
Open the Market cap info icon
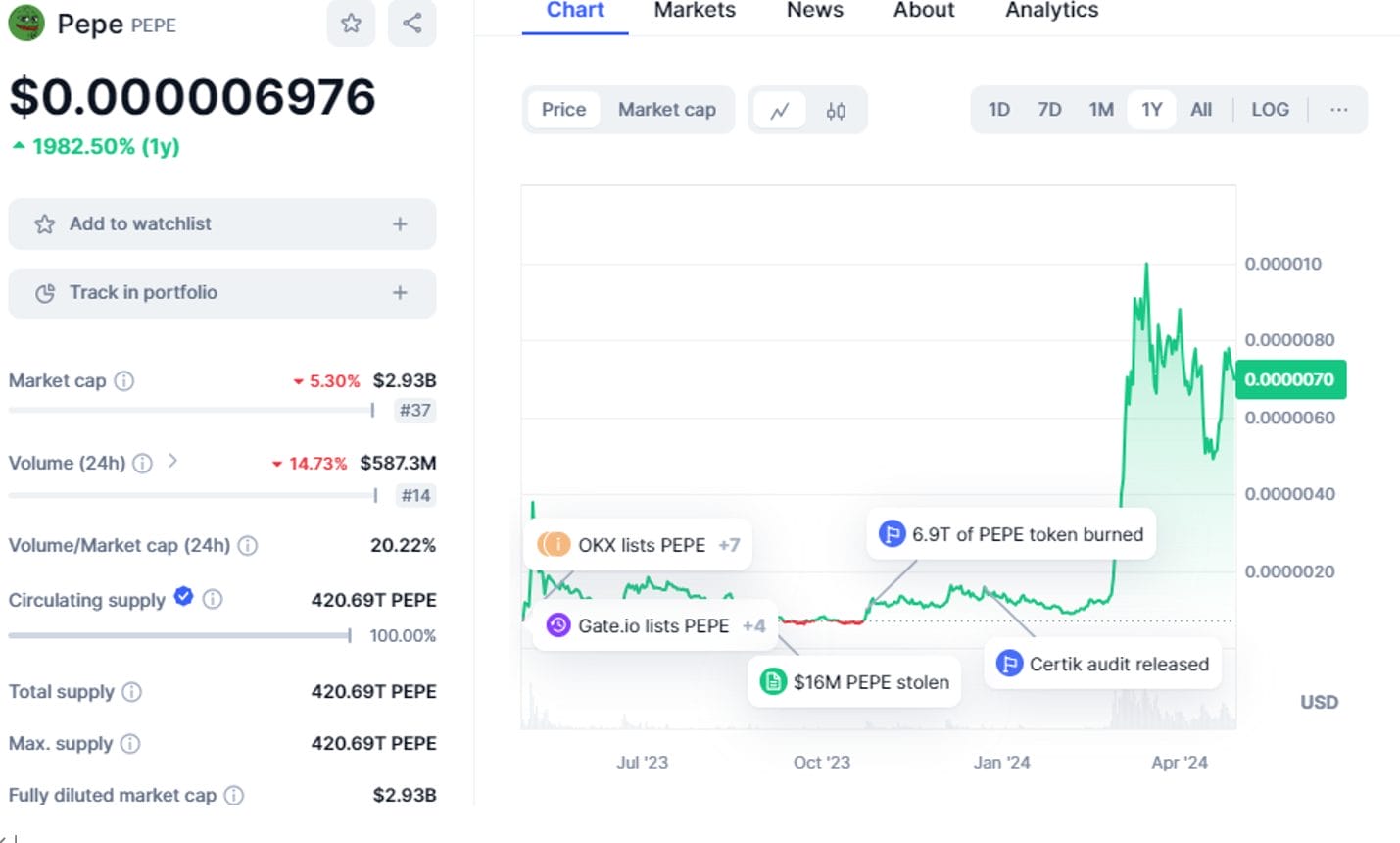coord(123,380)
